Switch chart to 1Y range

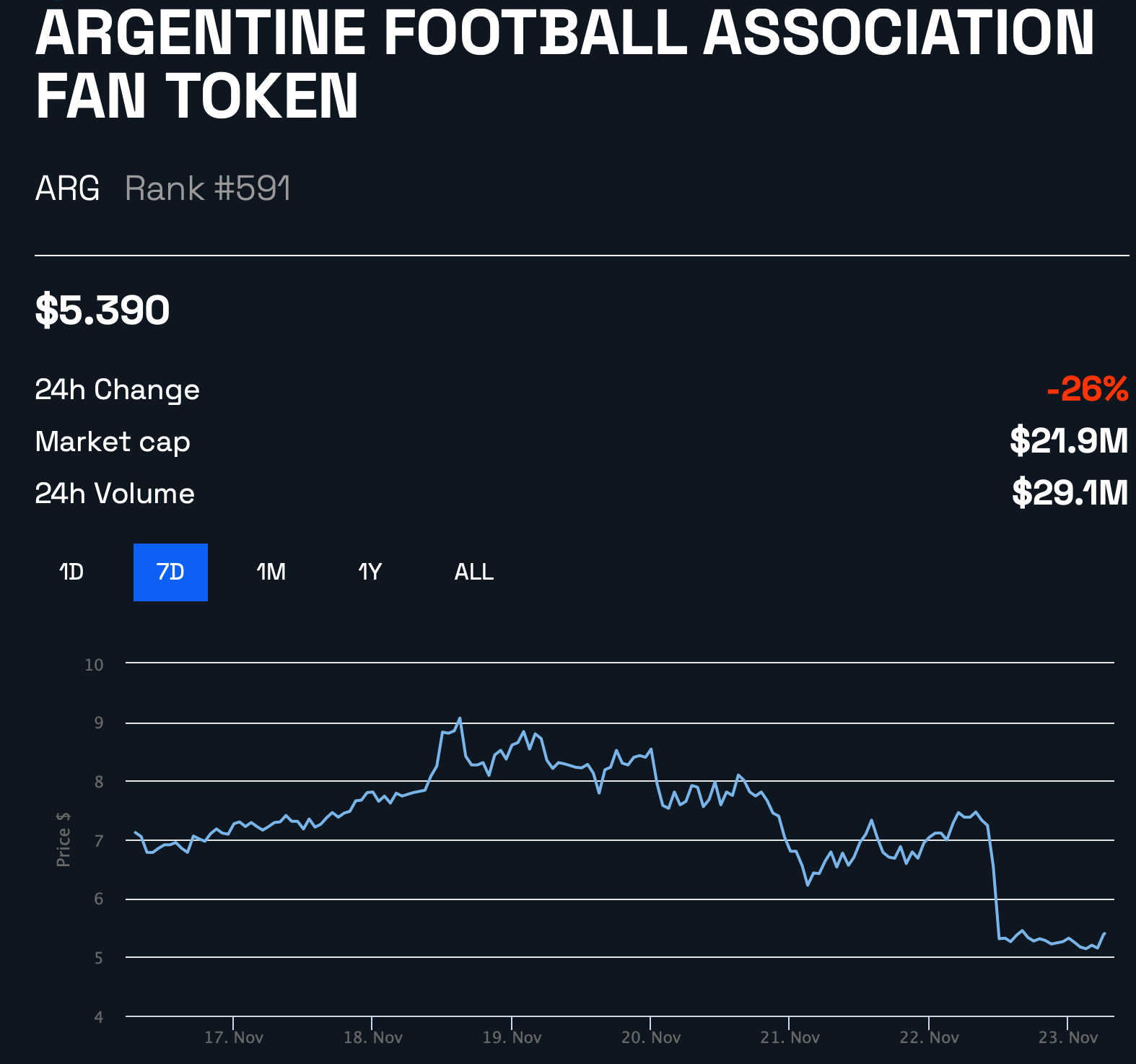pyautogui.click(x=370, y=572)
